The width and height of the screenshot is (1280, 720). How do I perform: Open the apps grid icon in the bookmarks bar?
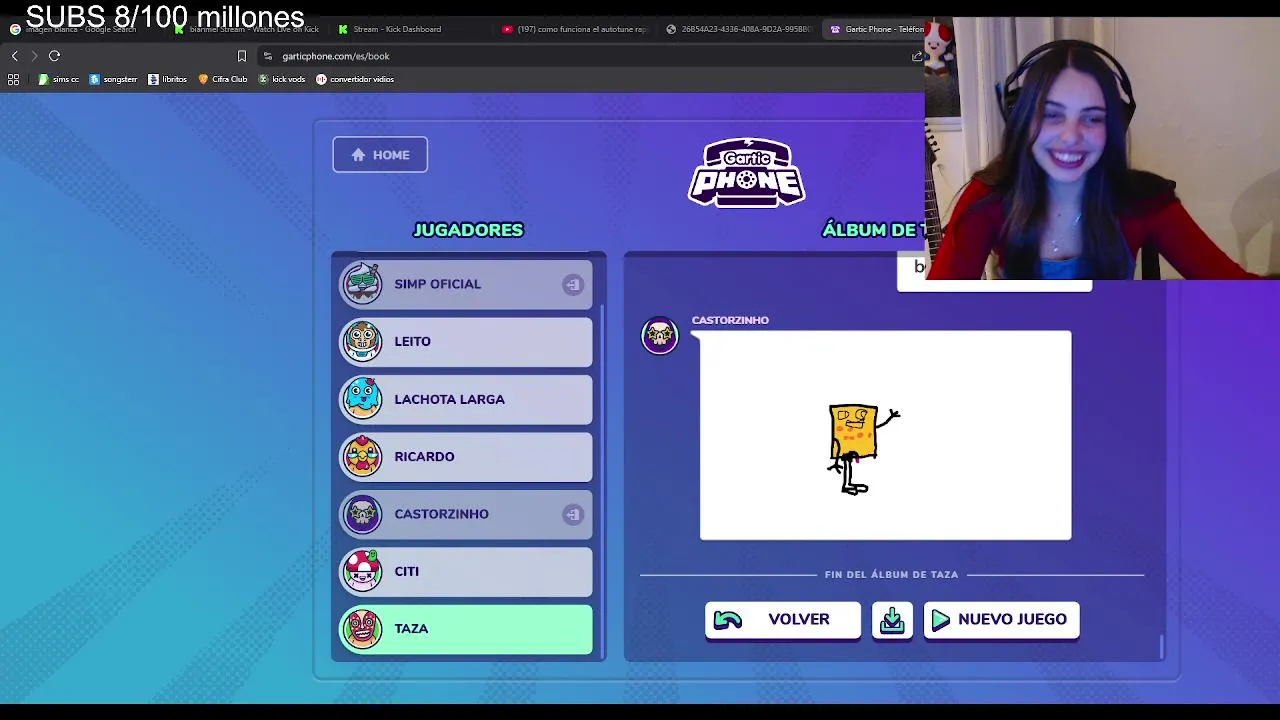pyautogui.click(x=14, y=79)
